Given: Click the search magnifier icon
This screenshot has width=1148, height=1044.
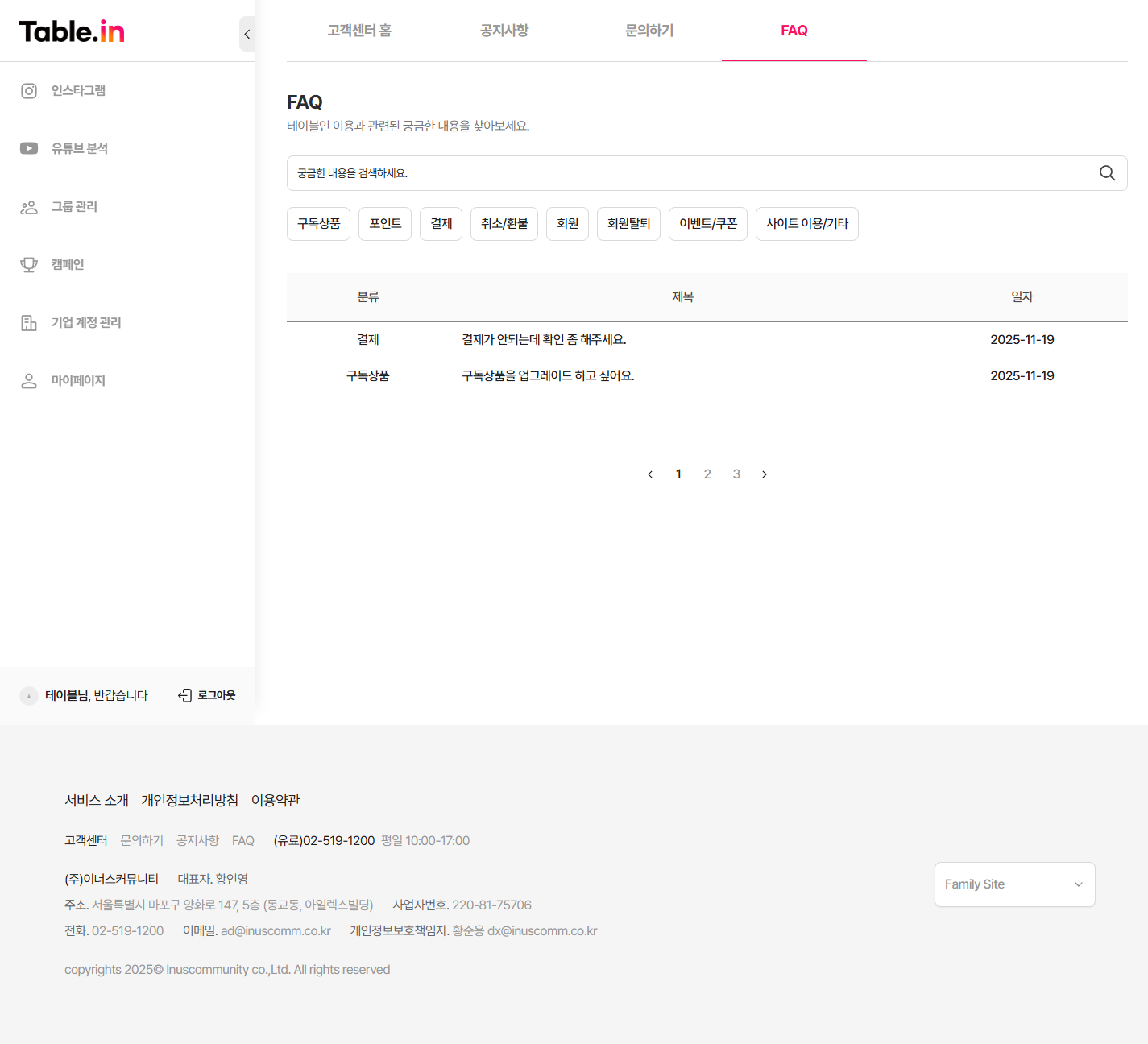Looking at the screenshot, I should 1107,173.
